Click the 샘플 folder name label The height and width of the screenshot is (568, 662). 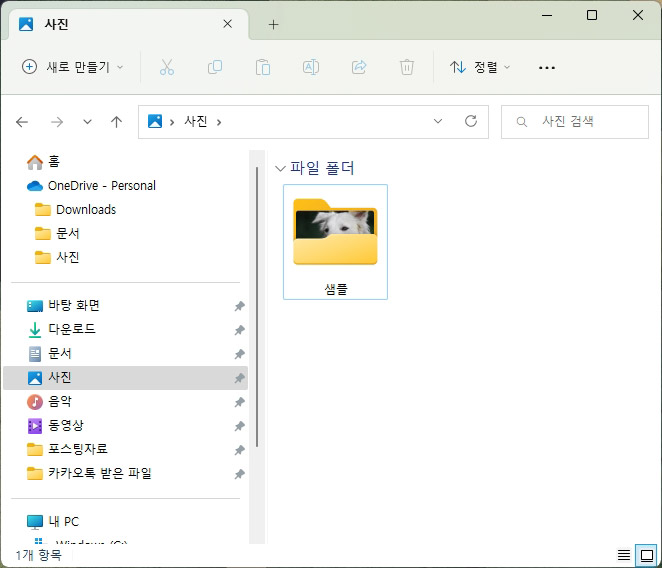point(336,289)
